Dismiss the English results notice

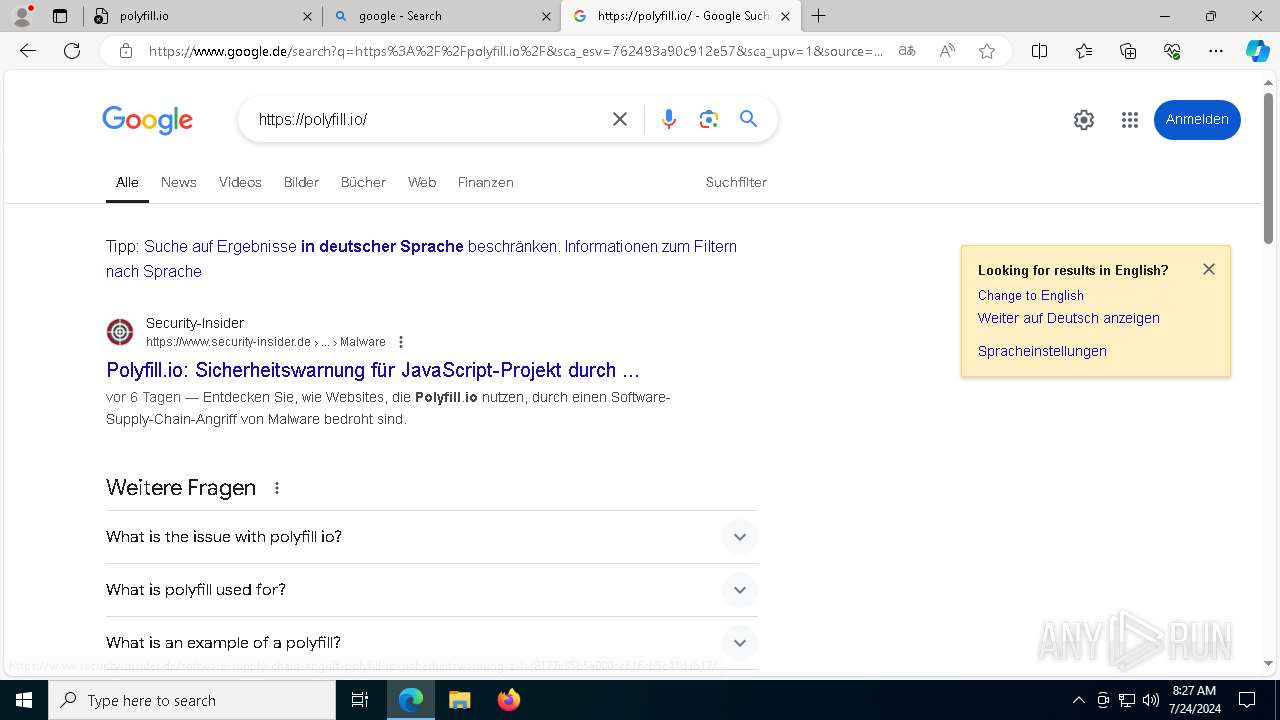(x=1209, y=269)
